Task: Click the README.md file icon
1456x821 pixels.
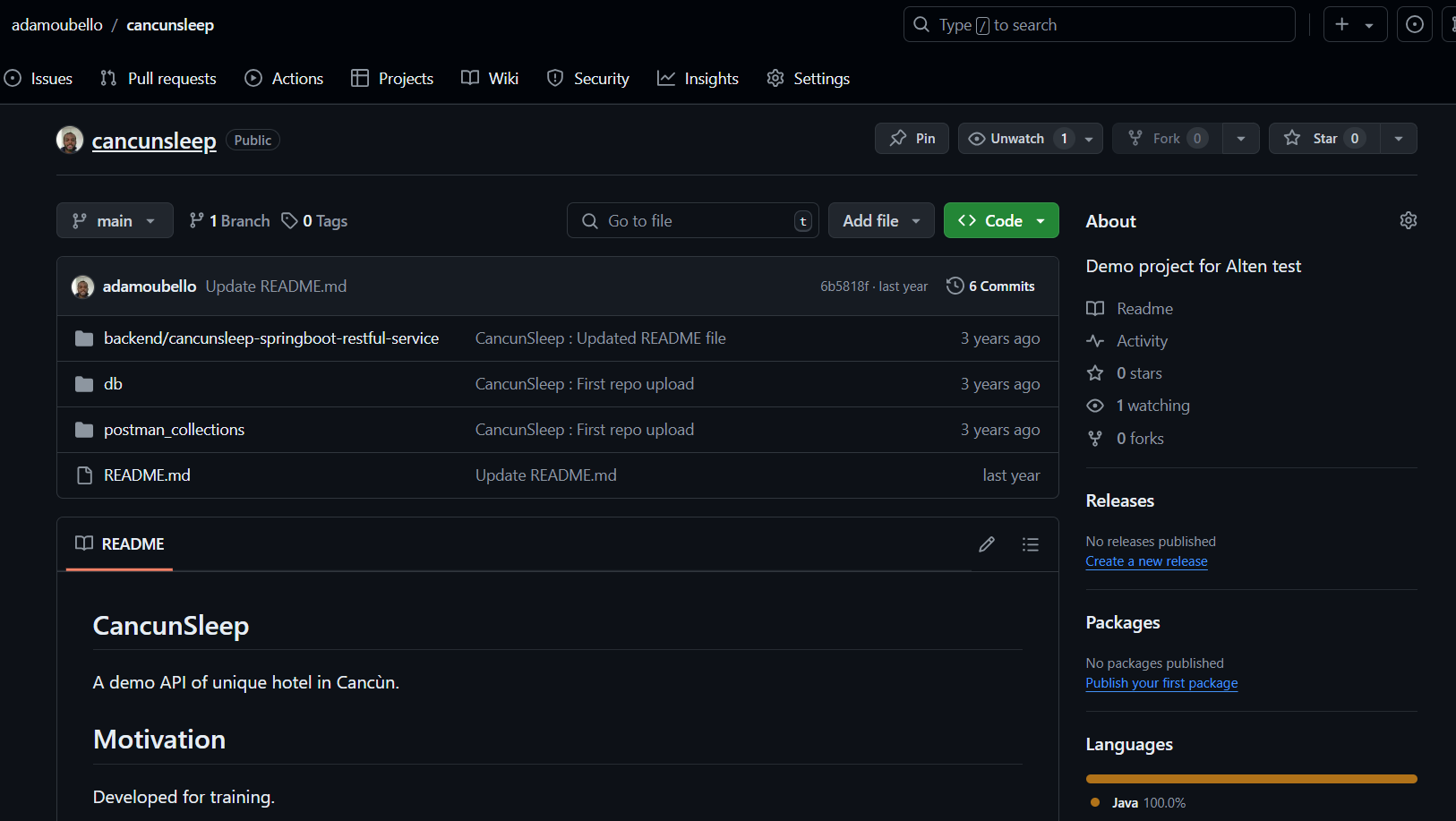Action: coord(84,475)
